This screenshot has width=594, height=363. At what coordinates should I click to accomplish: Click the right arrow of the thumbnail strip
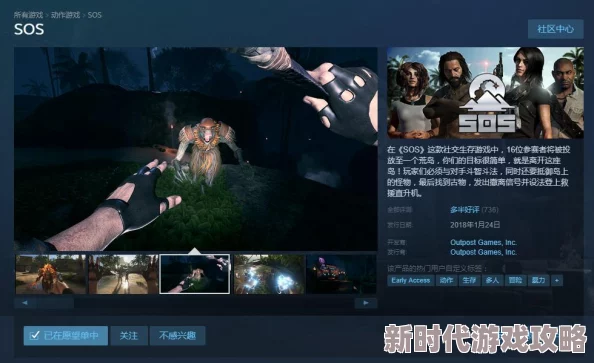point(366,303)
